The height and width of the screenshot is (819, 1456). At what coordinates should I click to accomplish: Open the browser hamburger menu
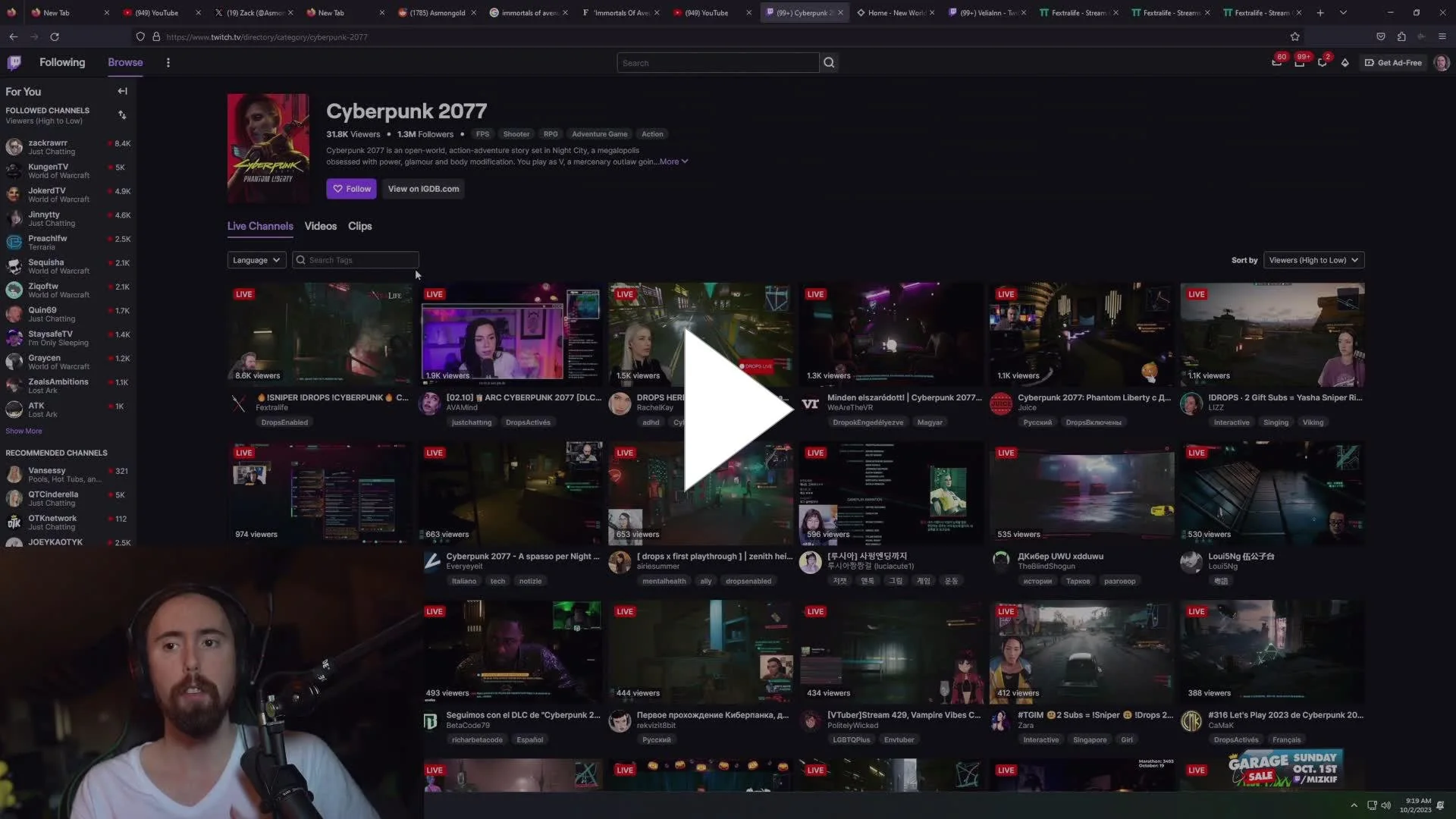click(1442, 36)
